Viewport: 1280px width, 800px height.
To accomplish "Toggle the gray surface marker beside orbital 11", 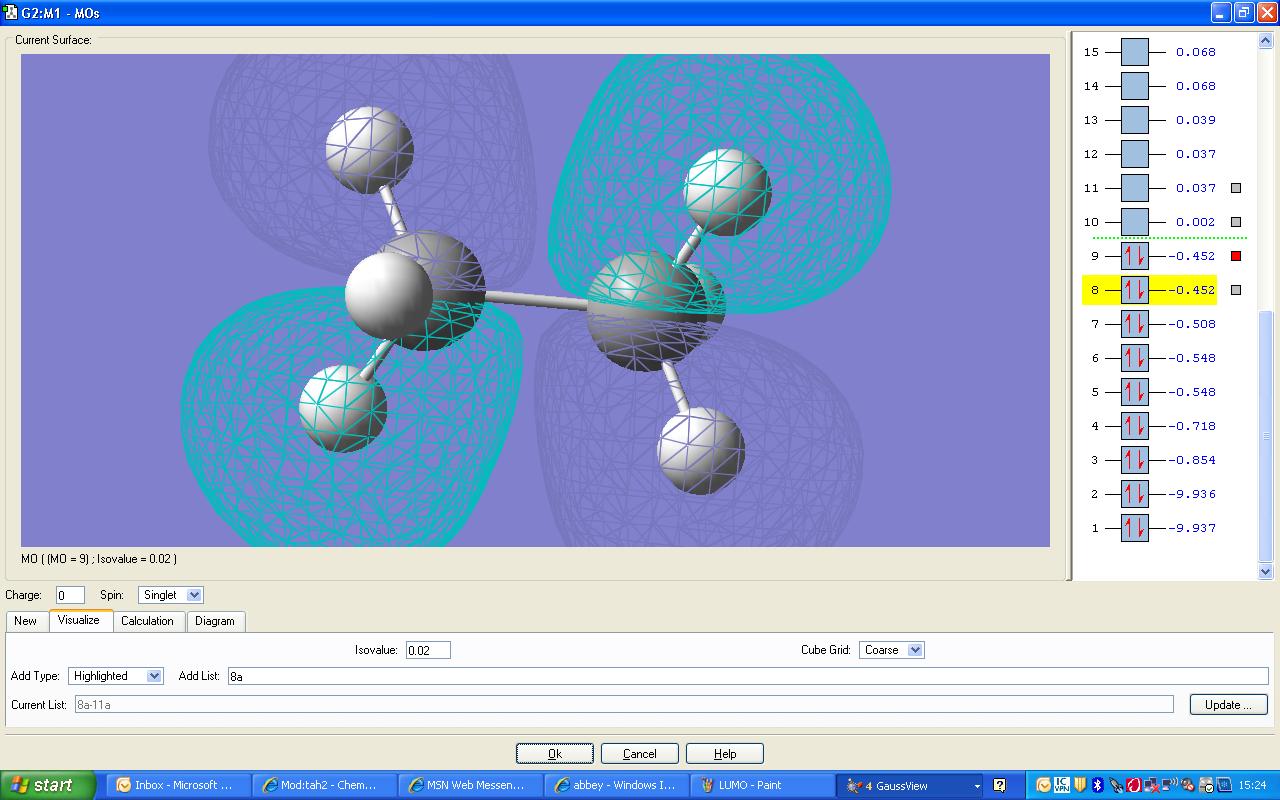I will coord(1236,188).
